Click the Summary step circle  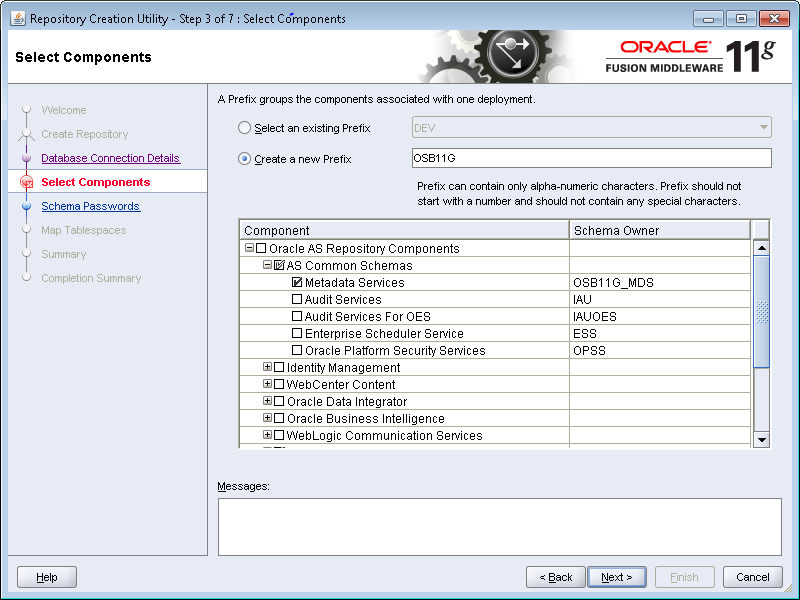coord(25,254)
